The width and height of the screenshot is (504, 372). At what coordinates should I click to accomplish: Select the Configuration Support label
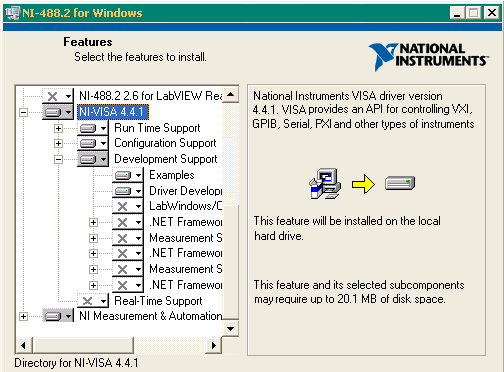pos(165,143)
